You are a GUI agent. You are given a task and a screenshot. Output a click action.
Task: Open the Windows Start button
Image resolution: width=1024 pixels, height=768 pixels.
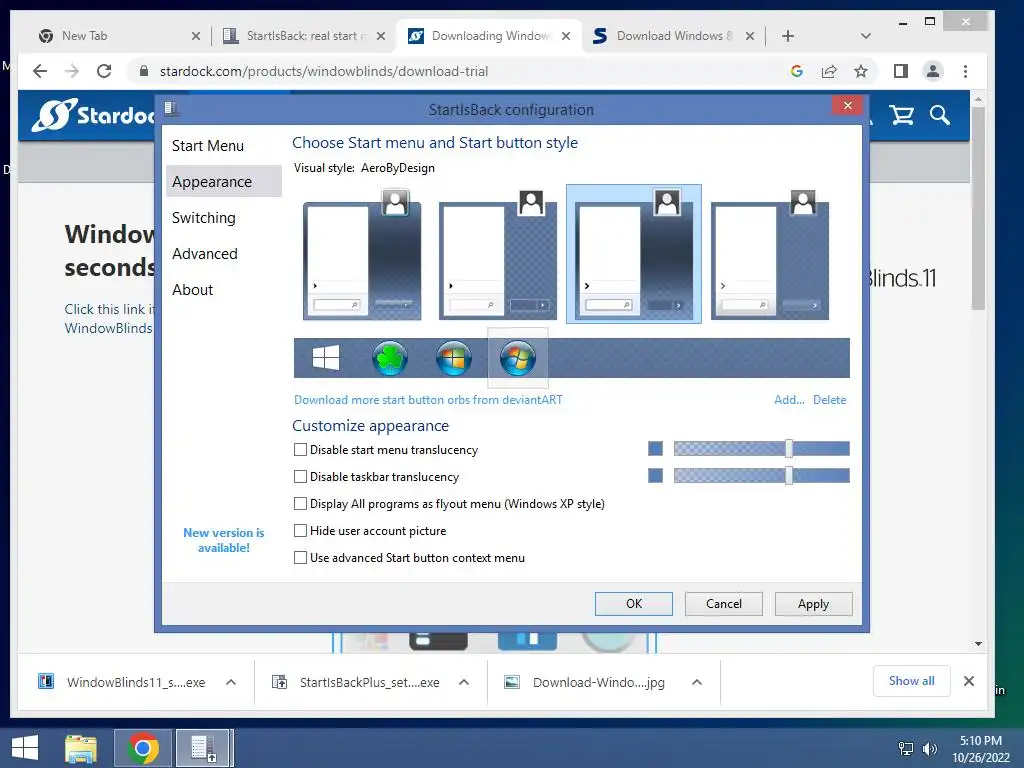point(25,748)
